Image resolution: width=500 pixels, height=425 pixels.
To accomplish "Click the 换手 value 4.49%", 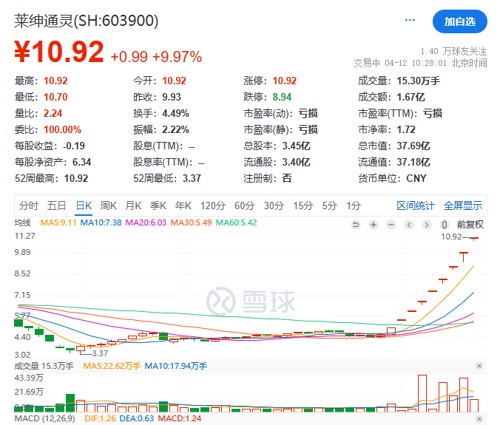I will pos(176,113).
